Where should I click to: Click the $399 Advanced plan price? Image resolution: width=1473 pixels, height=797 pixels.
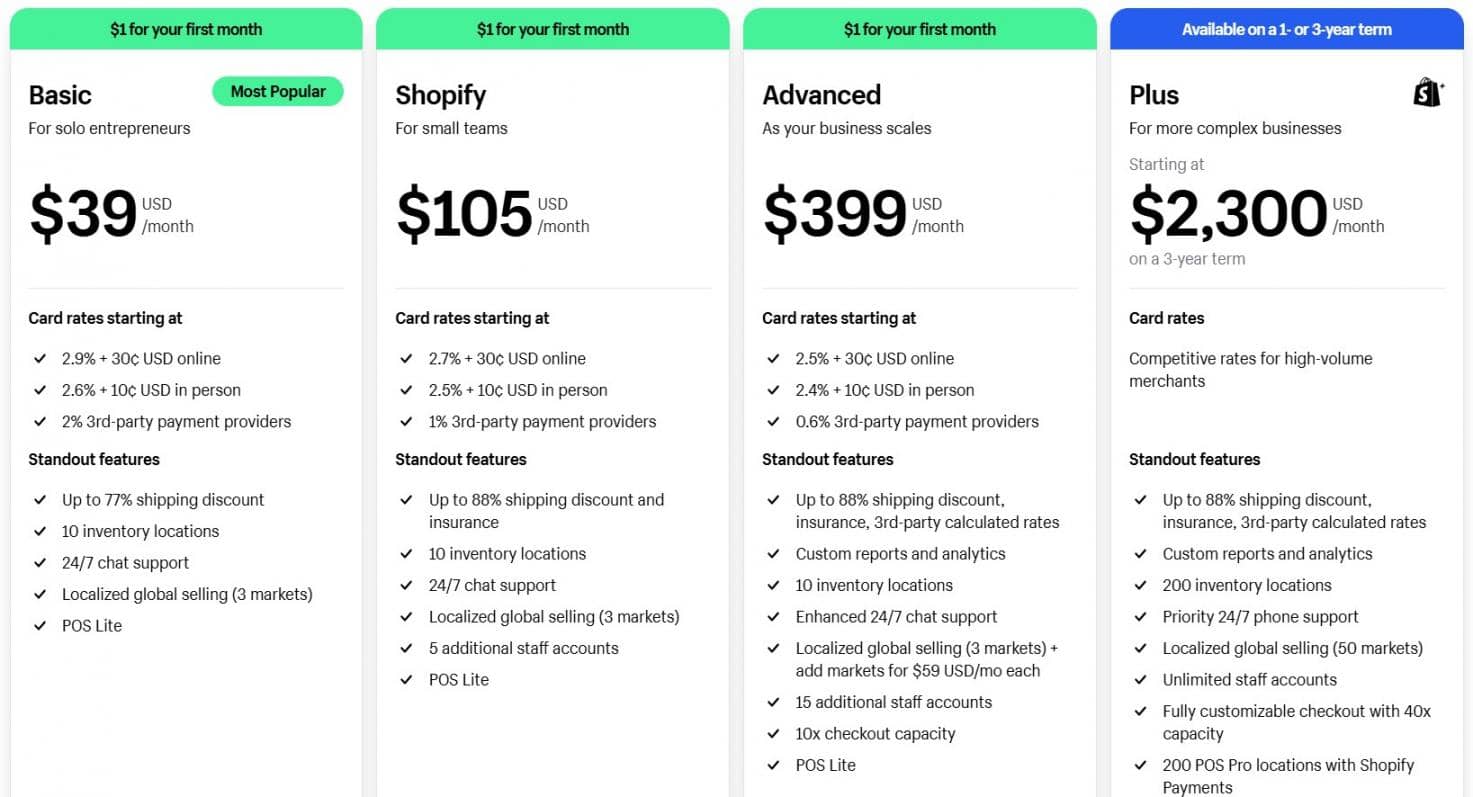point(834,214)
